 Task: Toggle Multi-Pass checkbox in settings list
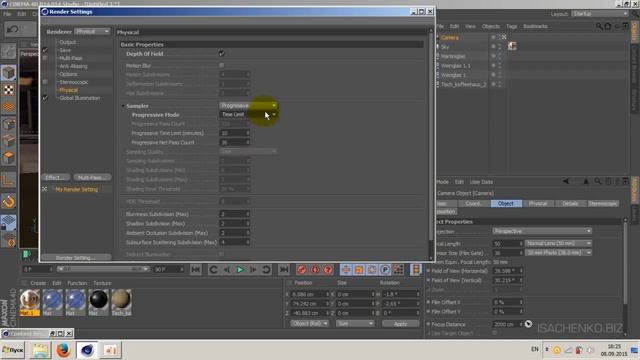pos(45,58)
